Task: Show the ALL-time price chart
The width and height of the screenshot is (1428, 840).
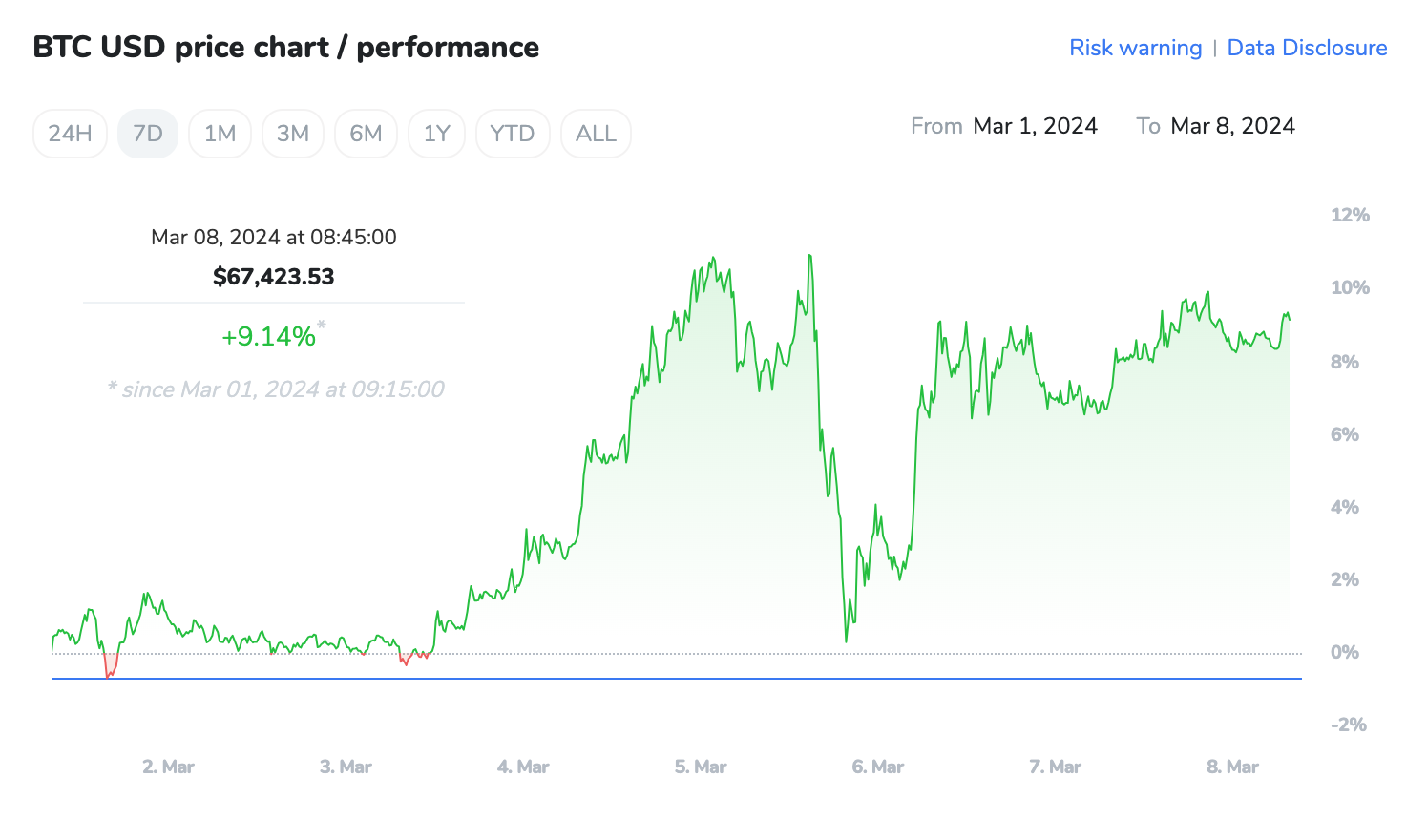Action: (596, 134)
